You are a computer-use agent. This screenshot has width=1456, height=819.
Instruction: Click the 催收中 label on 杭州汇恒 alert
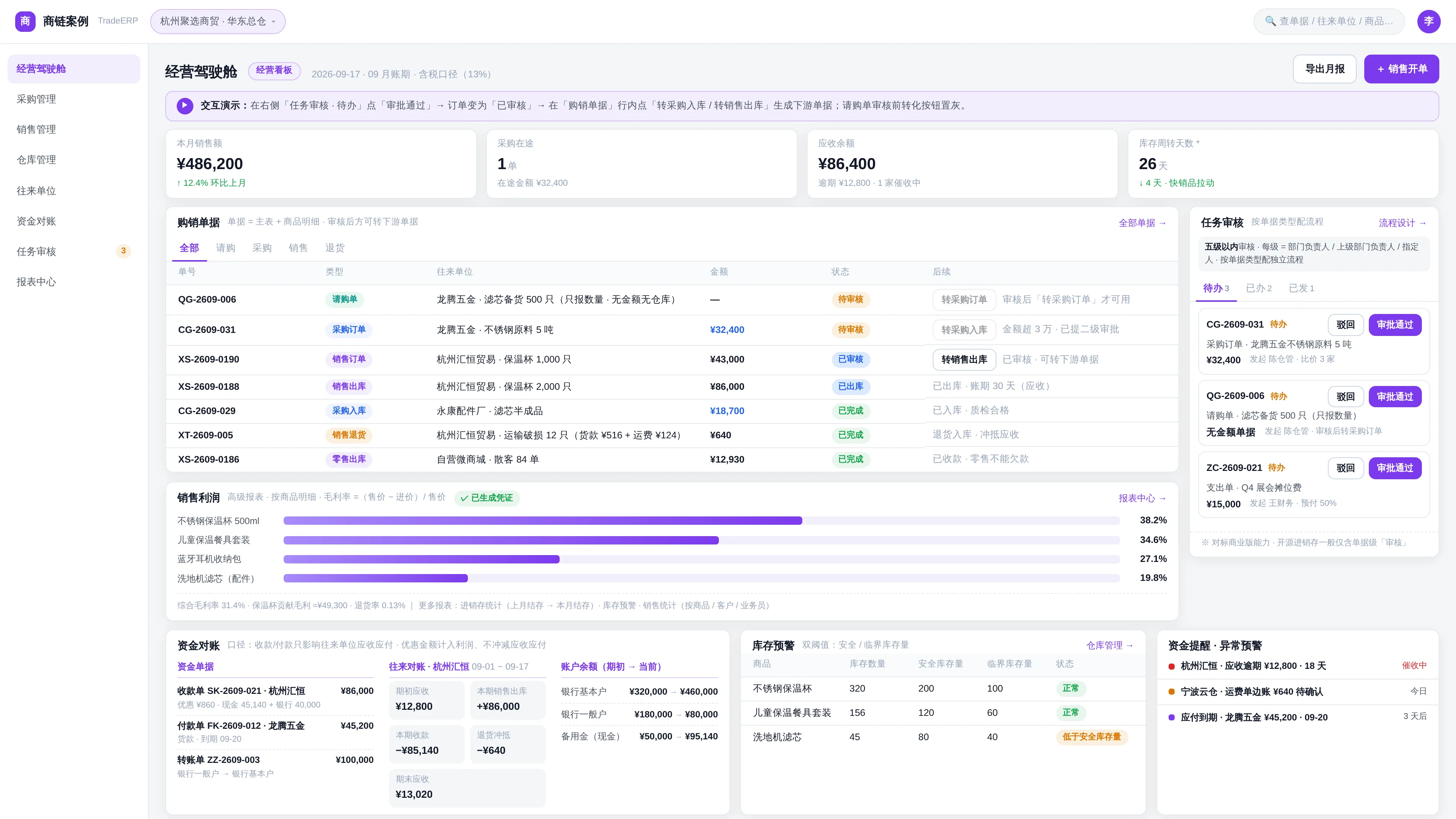(x=1414, y=666)
